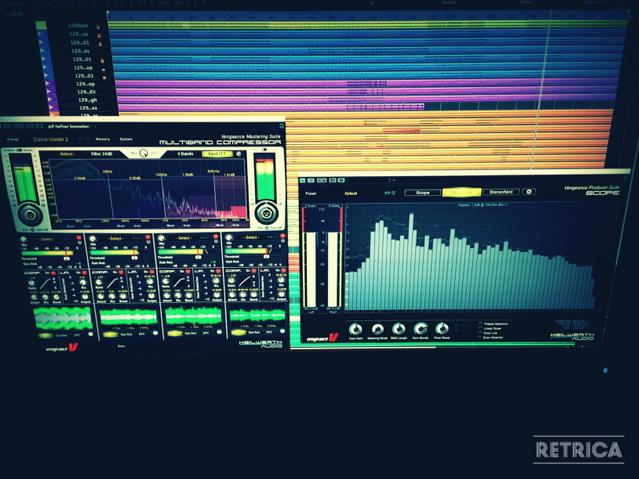Click band 2 Attack knob
Screen dimensions: 639x479
click(100, 296)
